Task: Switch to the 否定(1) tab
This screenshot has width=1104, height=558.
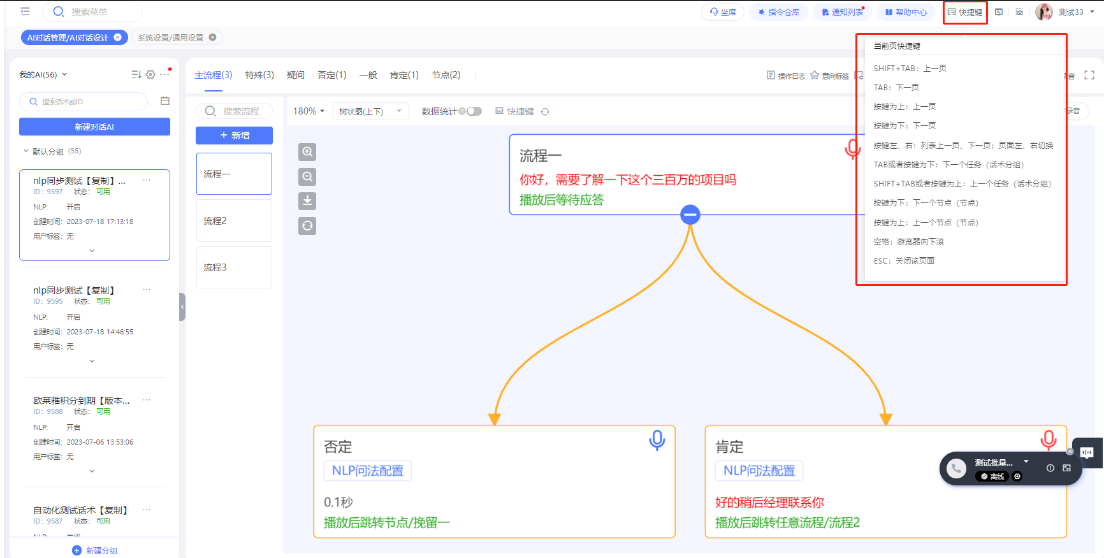Action: [331, 75]
